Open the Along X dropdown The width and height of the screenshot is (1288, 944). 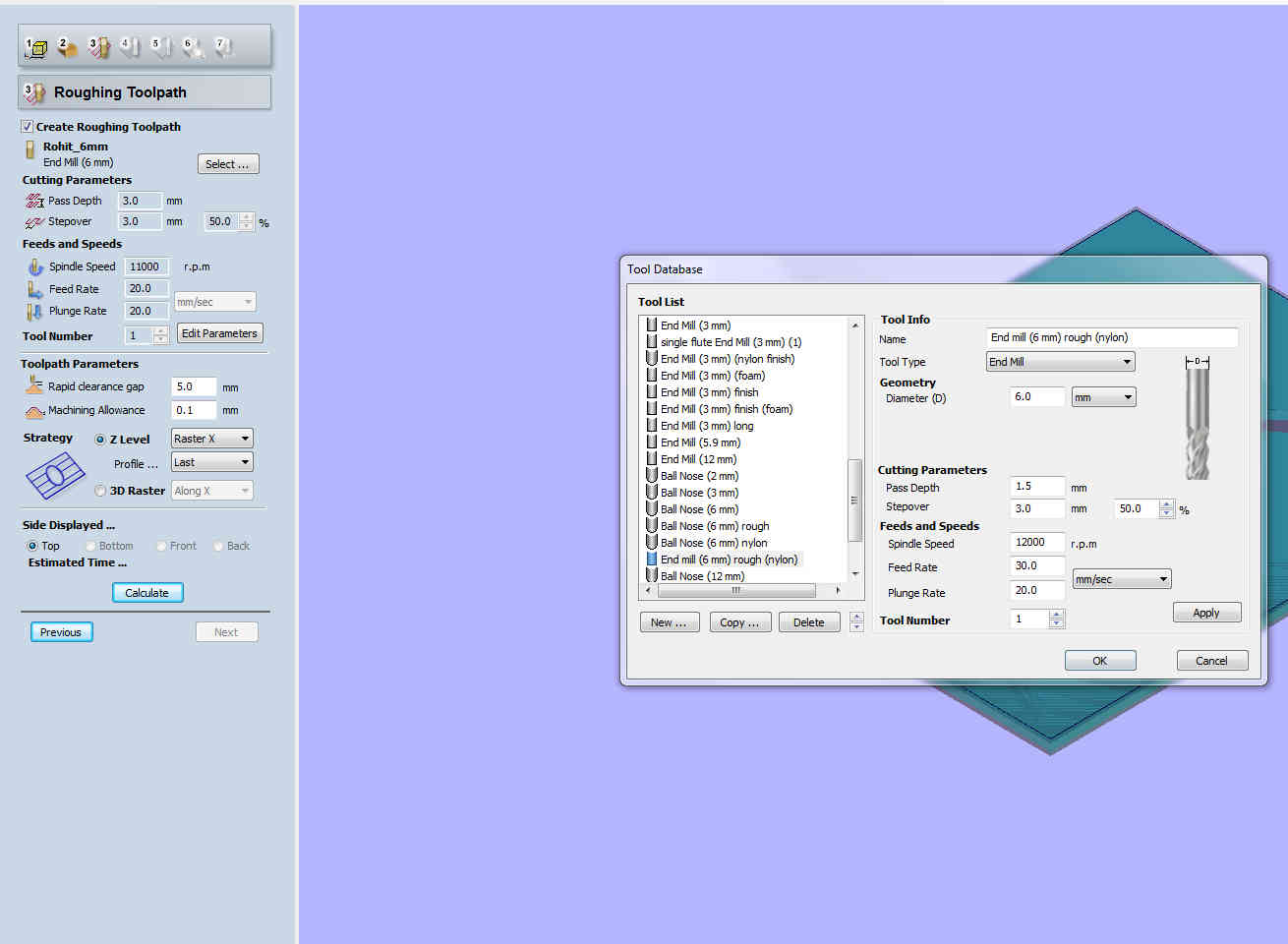point(212,491)
